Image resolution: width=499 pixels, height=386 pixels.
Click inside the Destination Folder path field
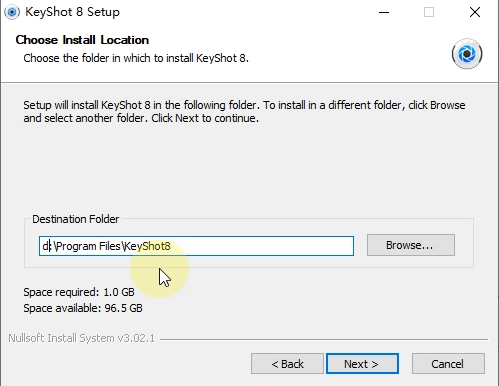pyautogui.click(x=196, y=246)
